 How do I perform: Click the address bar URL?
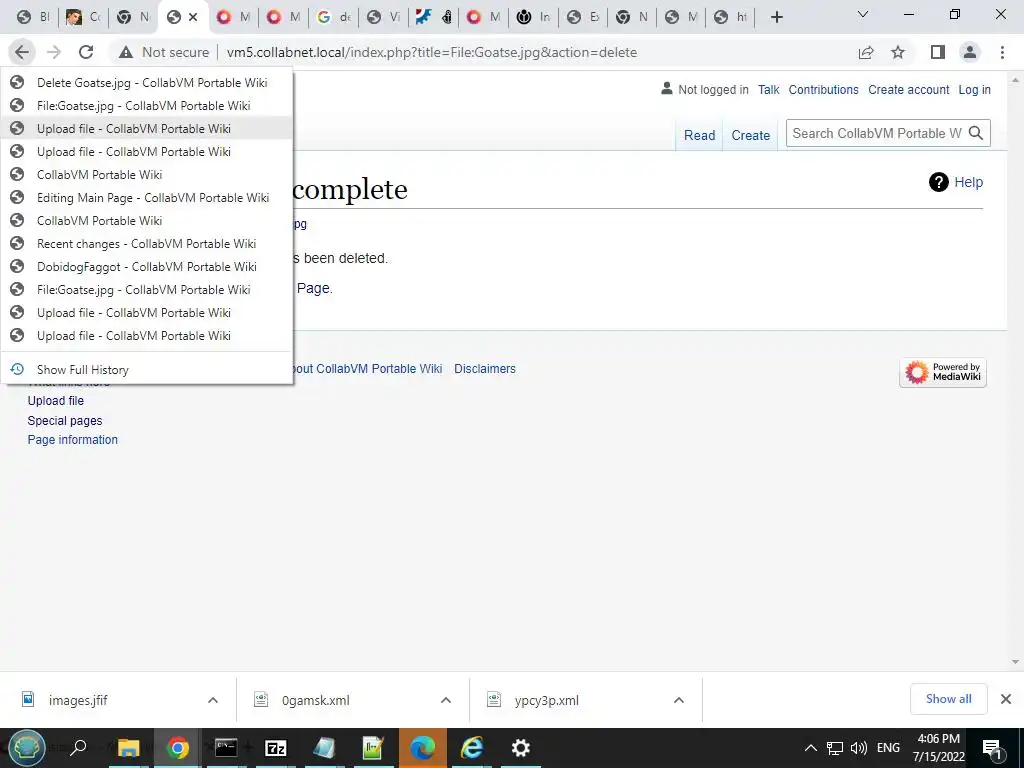432,52
